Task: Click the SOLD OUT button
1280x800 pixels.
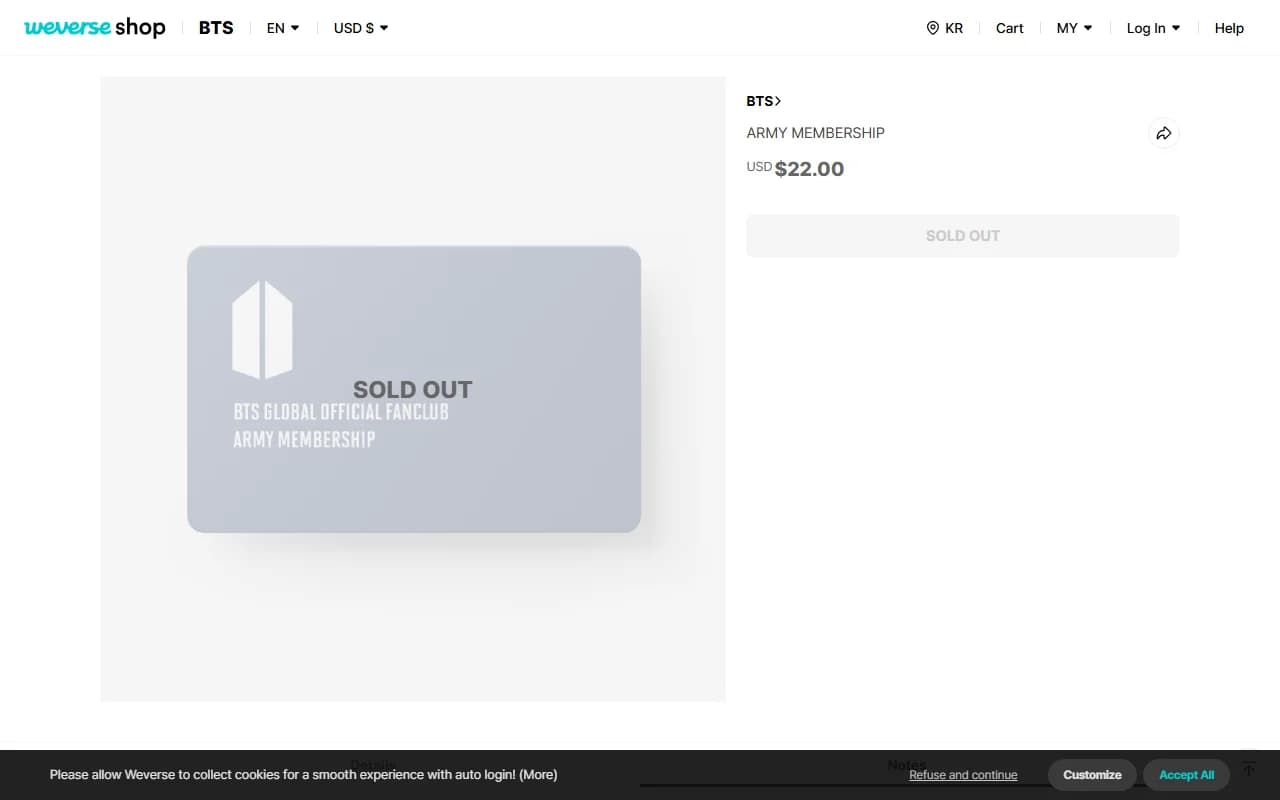Action: [x=962, y=235]
